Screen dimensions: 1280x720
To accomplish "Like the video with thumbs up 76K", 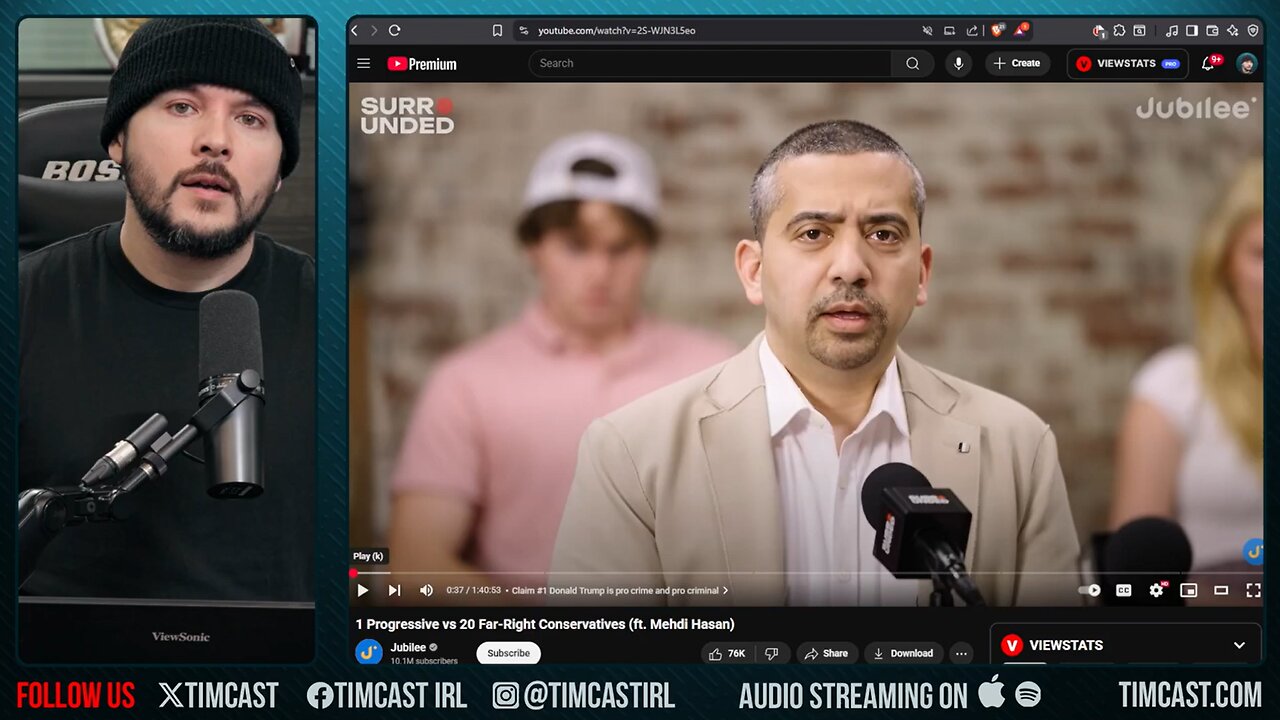I will [727, 654].
